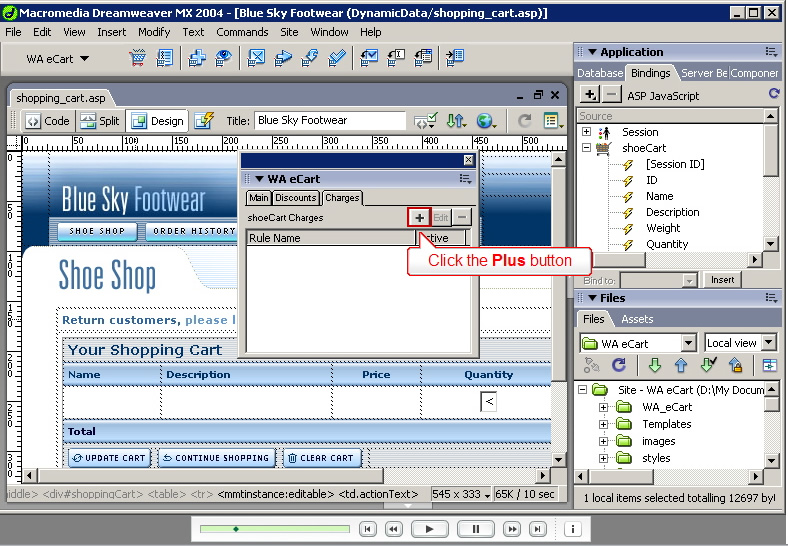Click the minus button in Bindings panel
Viewport: 788px width, 546px height.
(611, 95)
